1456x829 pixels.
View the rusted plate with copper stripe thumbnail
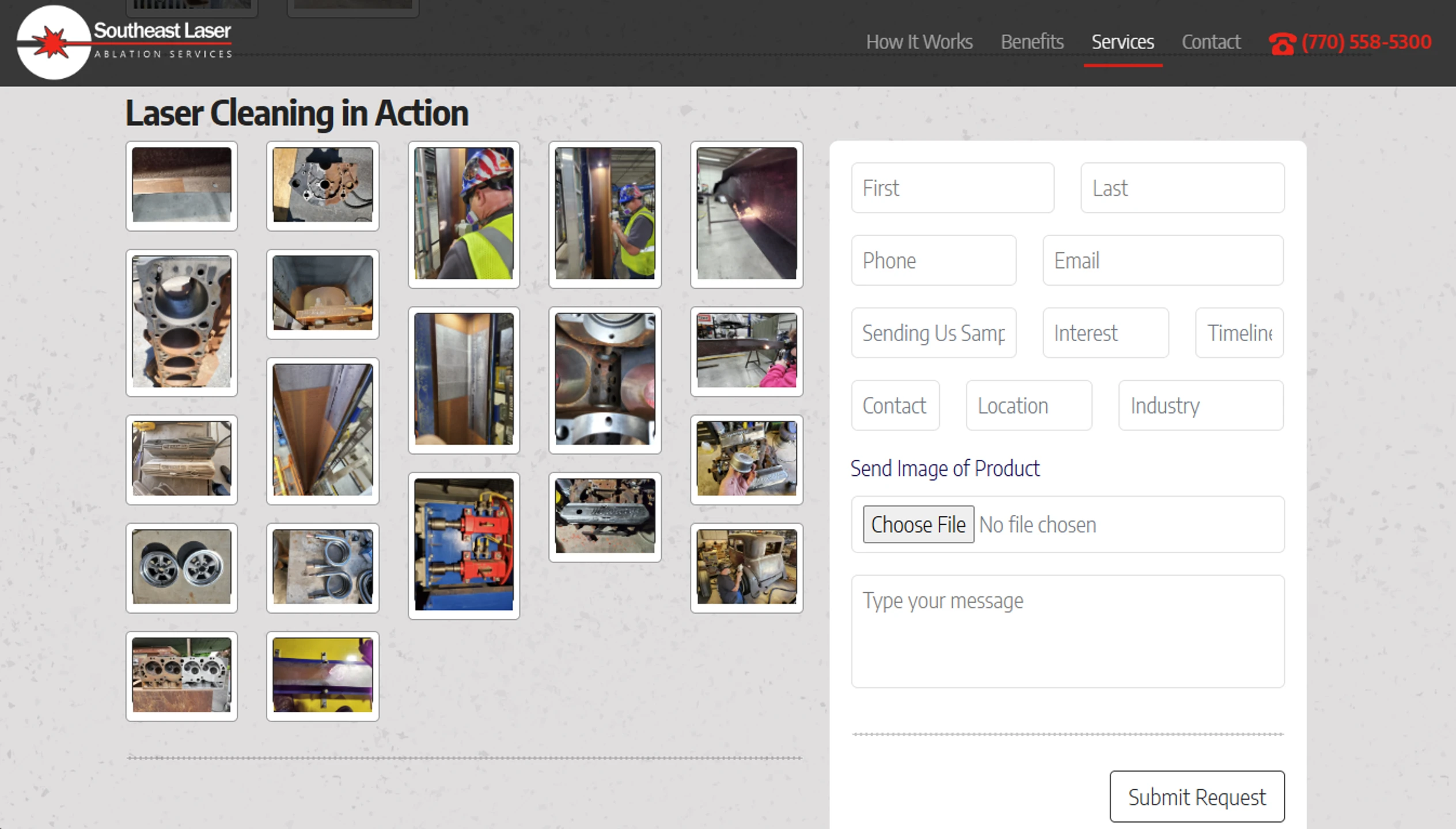click(x=181, y=186)
